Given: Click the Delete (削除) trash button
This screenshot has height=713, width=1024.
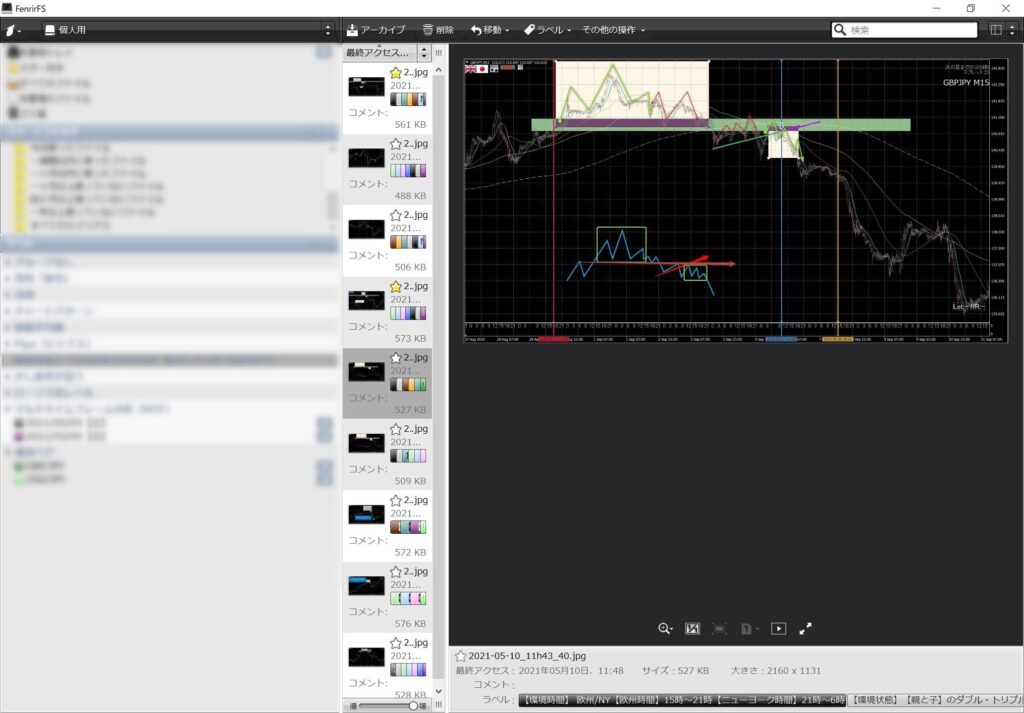Looking at the screenshot, I should [438, 30].
